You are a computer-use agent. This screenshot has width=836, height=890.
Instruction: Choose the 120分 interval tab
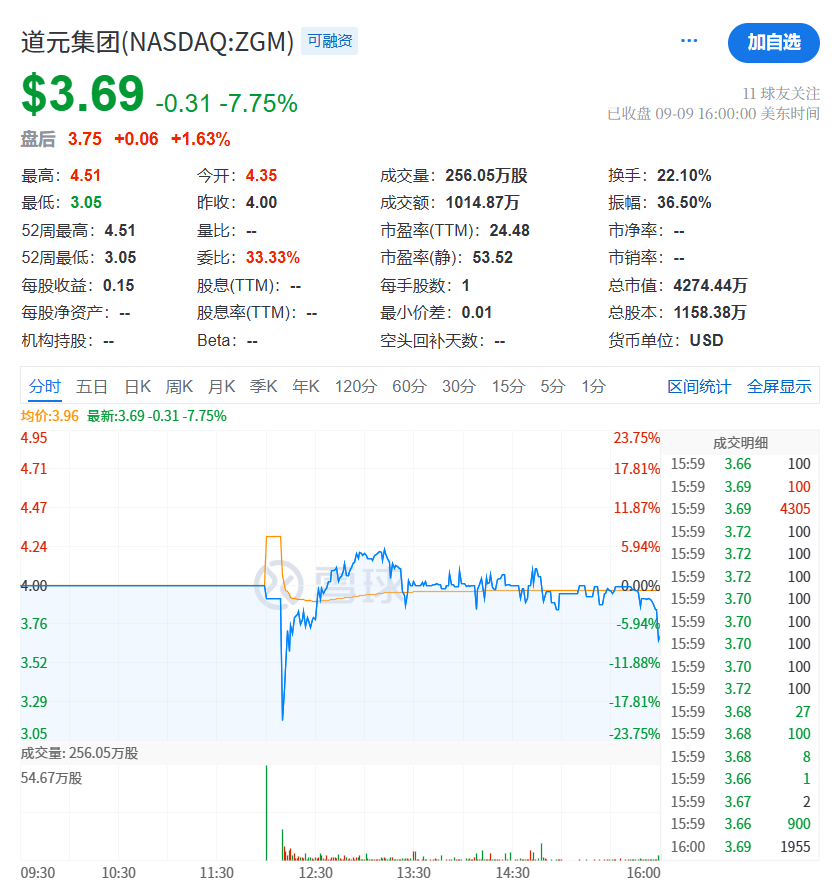pyautogui.click(x=356, y=386)
